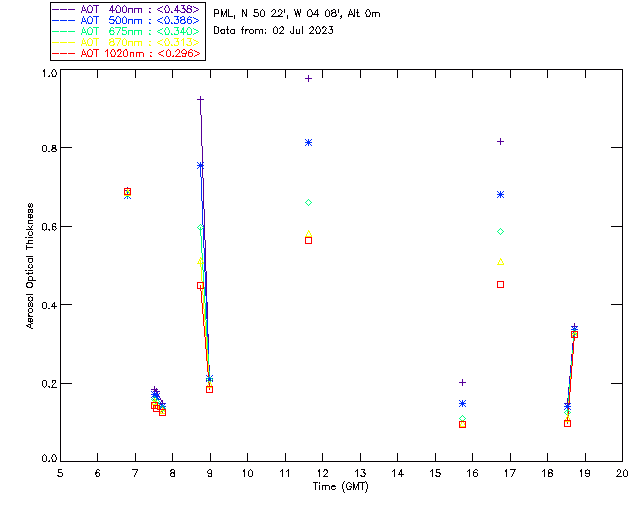Click the yellow triangle marker near 0.51 before hour 17
This screenshot has height=512, width=640.
pos(500,262)
